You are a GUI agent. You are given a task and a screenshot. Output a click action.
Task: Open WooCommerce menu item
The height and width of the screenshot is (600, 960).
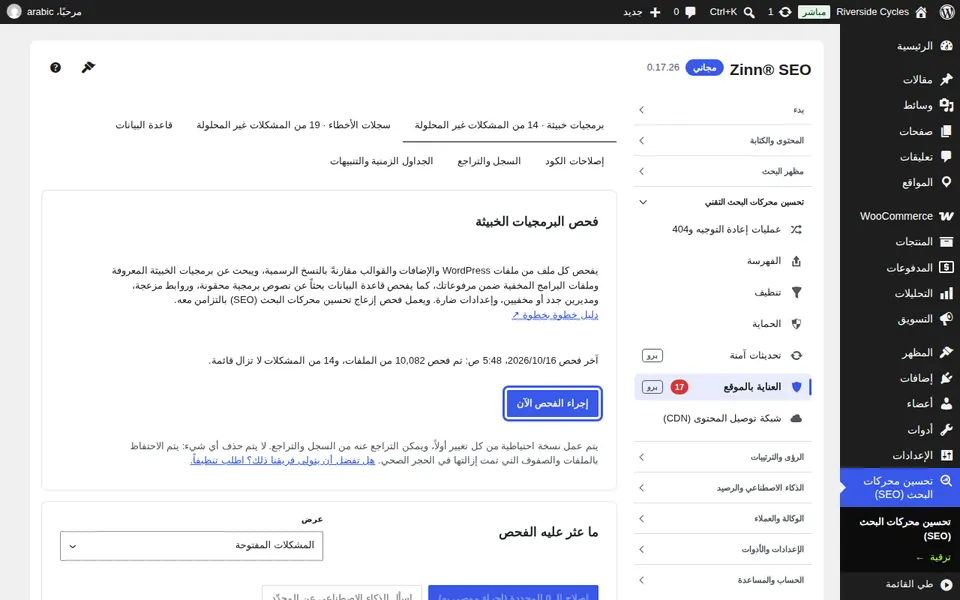coord(900,216)
